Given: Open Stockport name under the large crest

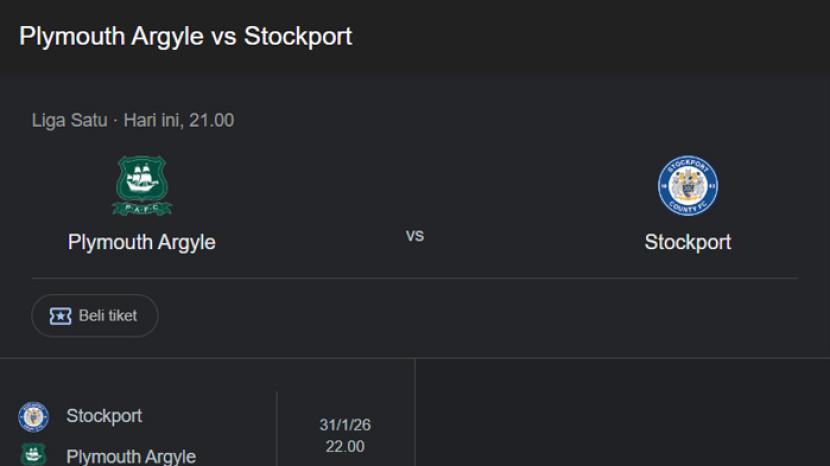Looking at the screenshot, I should point(687,242).
